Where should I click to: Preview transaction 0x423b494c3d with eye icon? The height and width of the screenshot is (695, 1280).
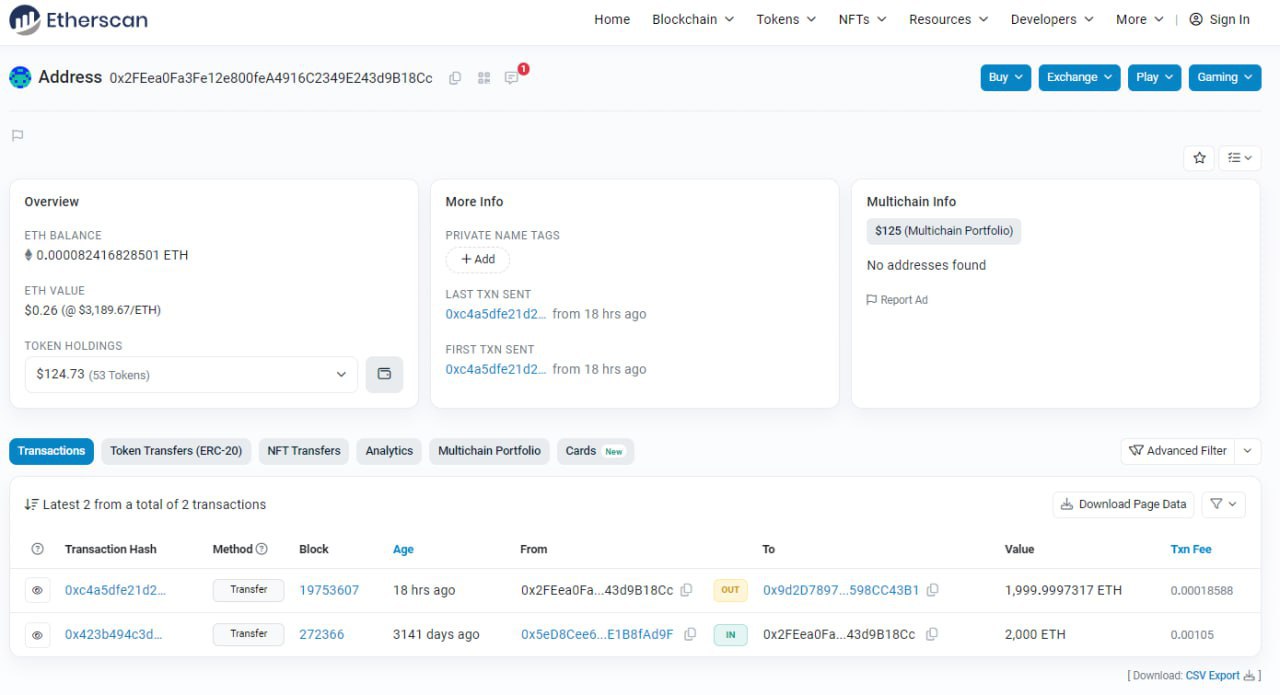point(37,634)
